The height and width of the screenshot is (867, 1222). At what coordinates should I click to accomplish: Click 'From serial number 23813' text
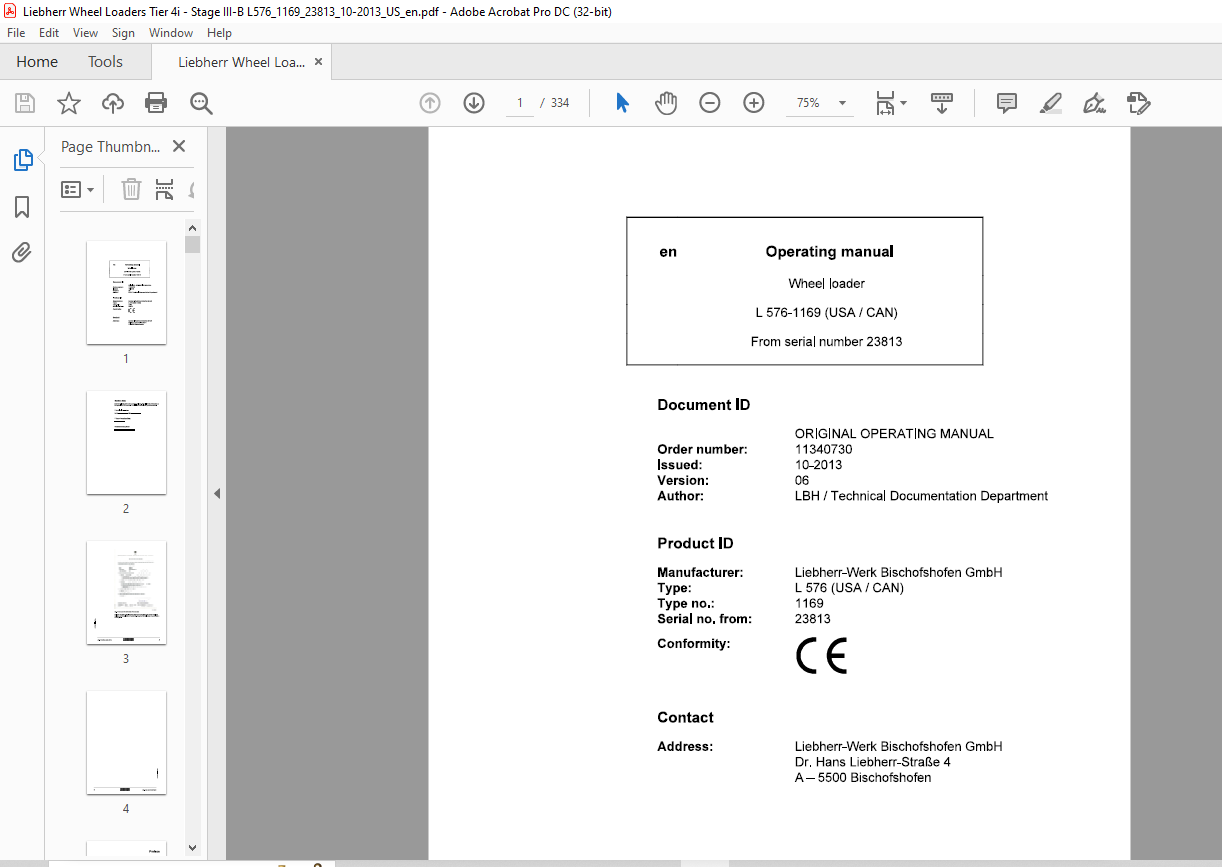826,341
